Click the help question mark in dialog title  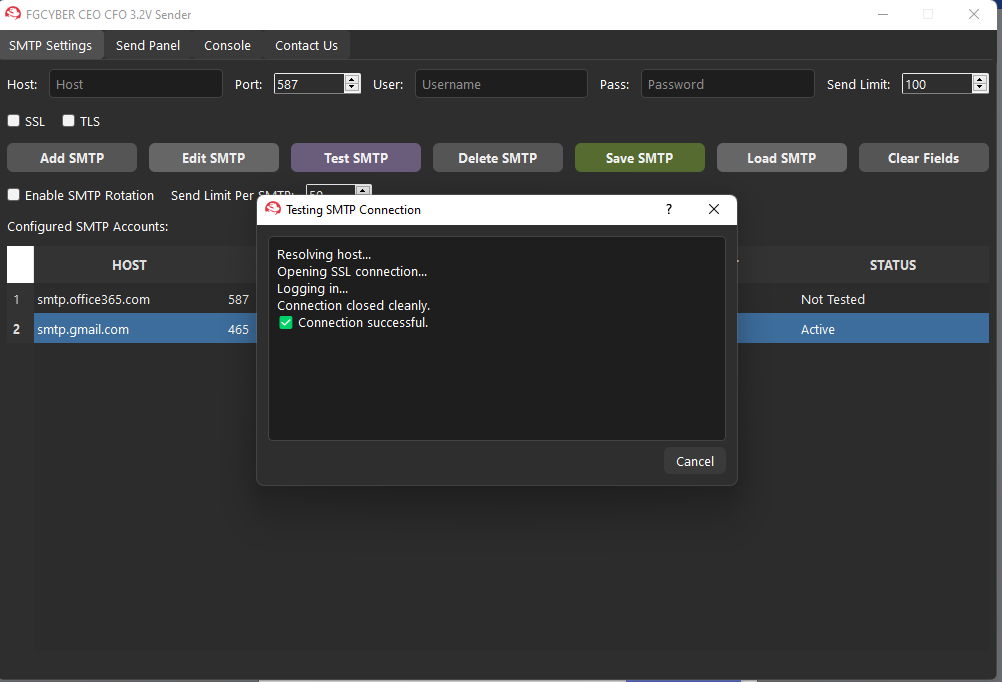tap(669, 209)
